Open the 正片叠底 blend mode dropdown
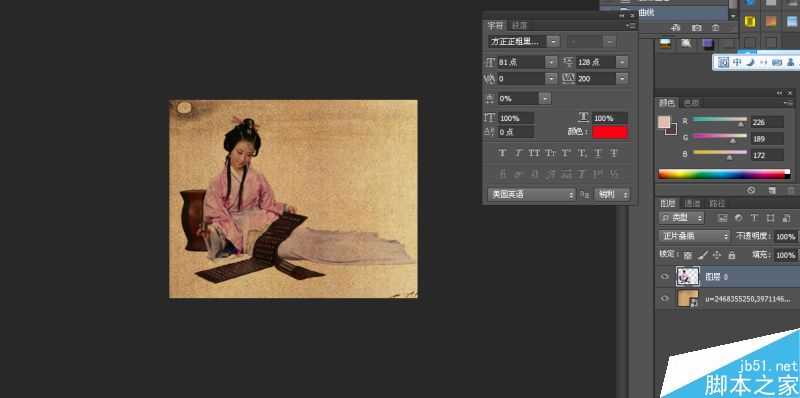 (694, 236)
